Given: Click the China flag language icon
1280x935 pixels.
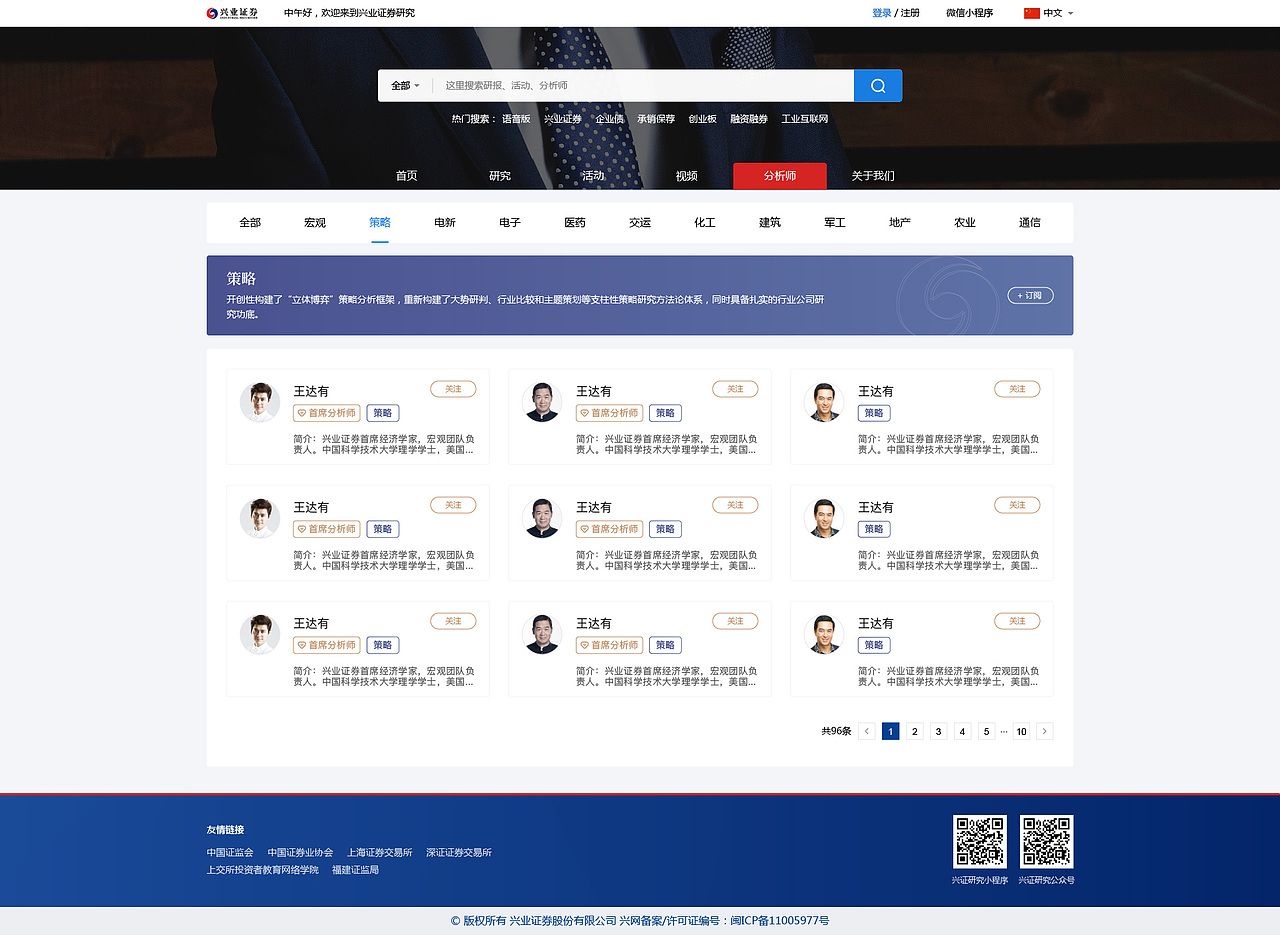Looking at the screenshot, I should pos(1032,13).
